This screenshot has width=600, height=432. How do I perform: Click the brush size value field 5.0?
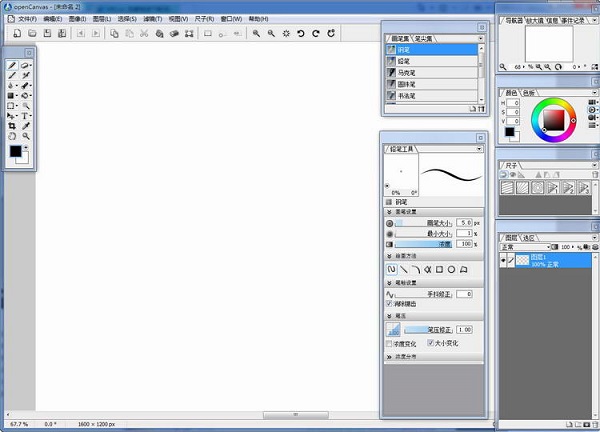[464, 223]
